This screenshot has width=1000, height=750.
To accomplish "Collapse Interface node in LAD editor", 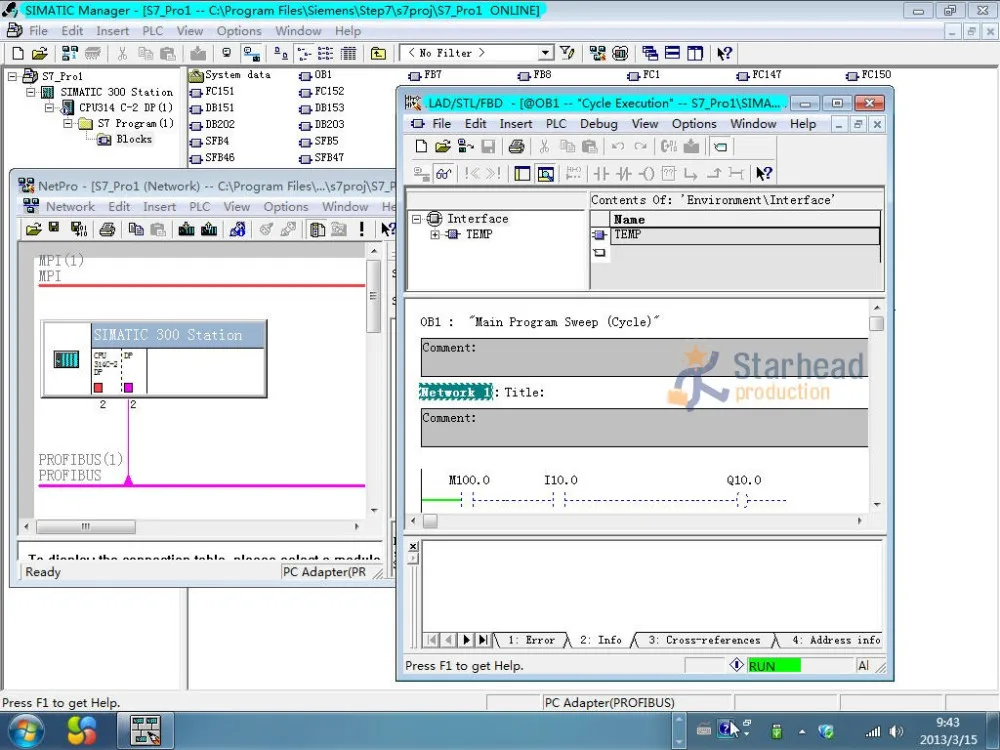I will coord(416,219).
